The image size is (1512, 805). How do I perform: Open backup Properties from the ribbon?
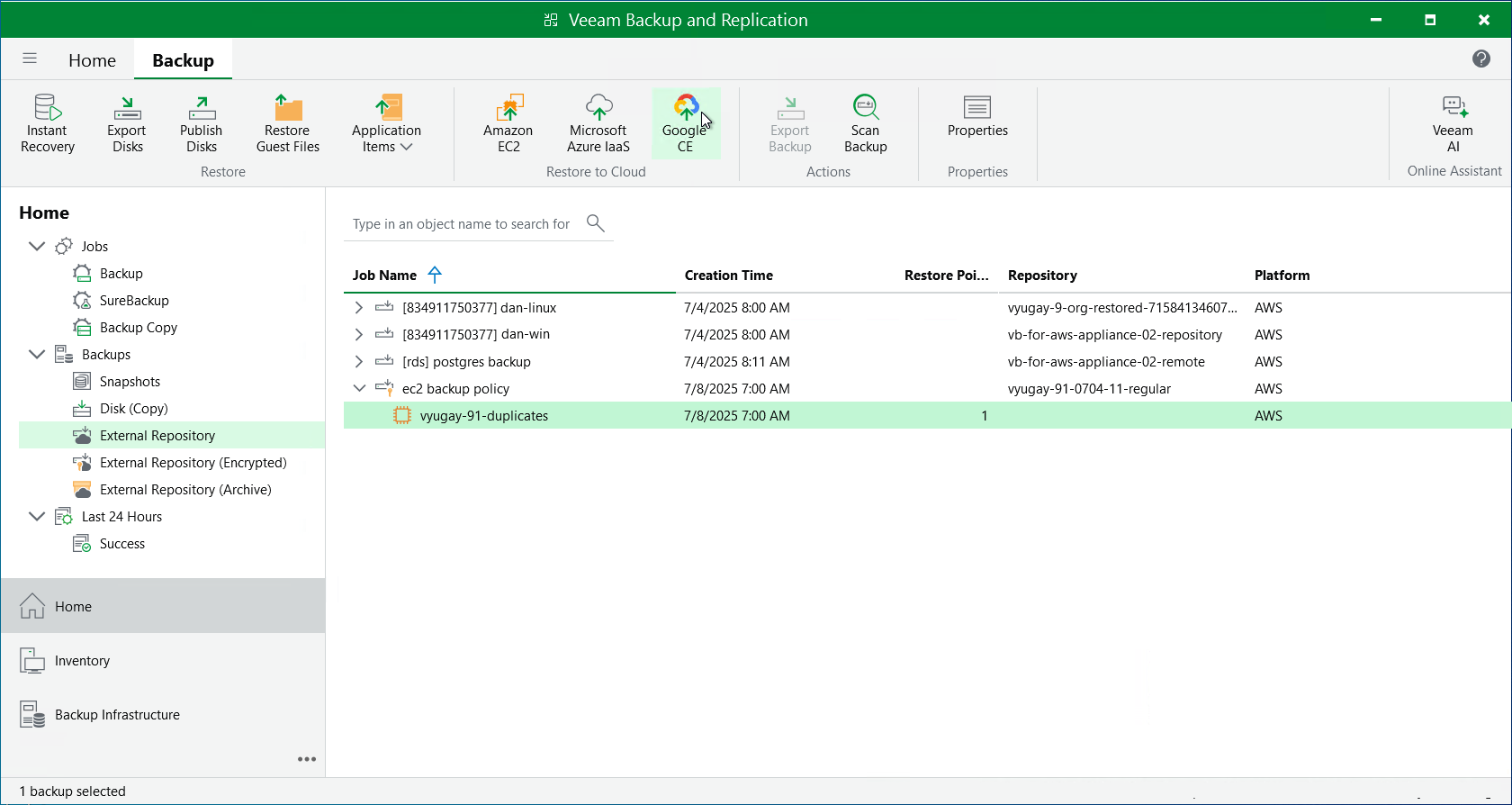[977, 117]
